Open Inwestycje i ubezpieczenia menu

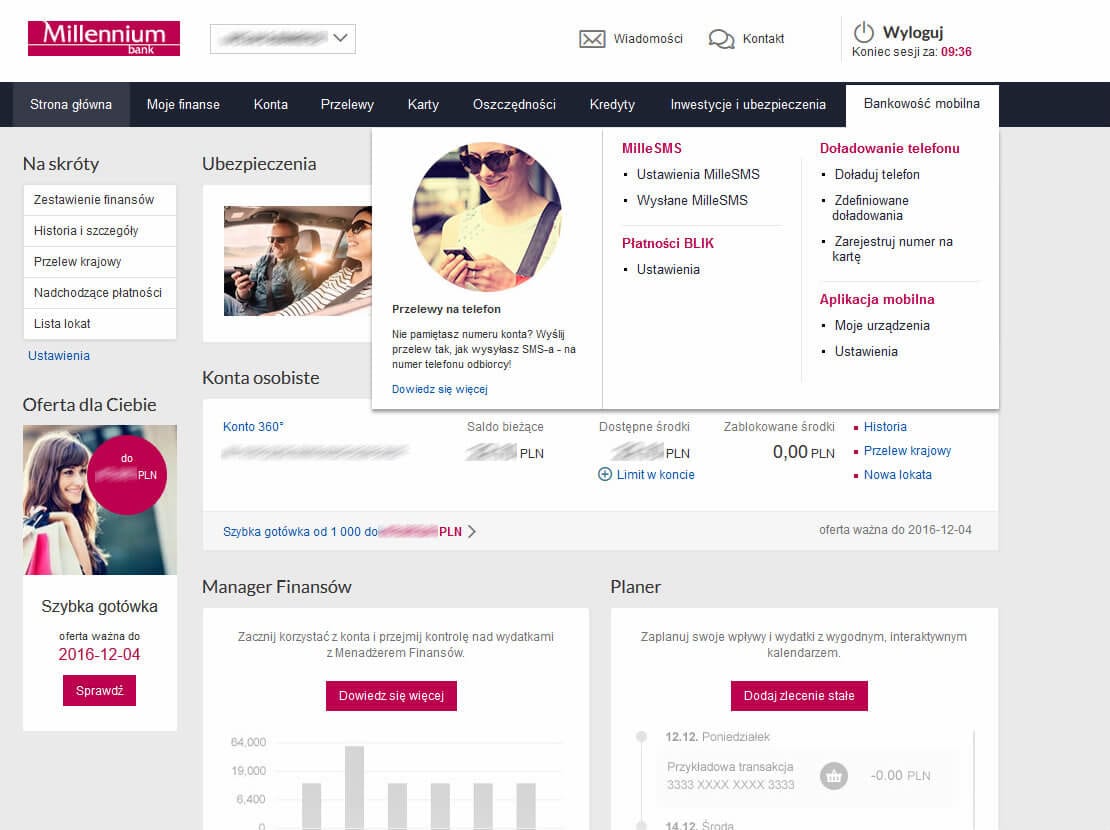click(748, 104)
